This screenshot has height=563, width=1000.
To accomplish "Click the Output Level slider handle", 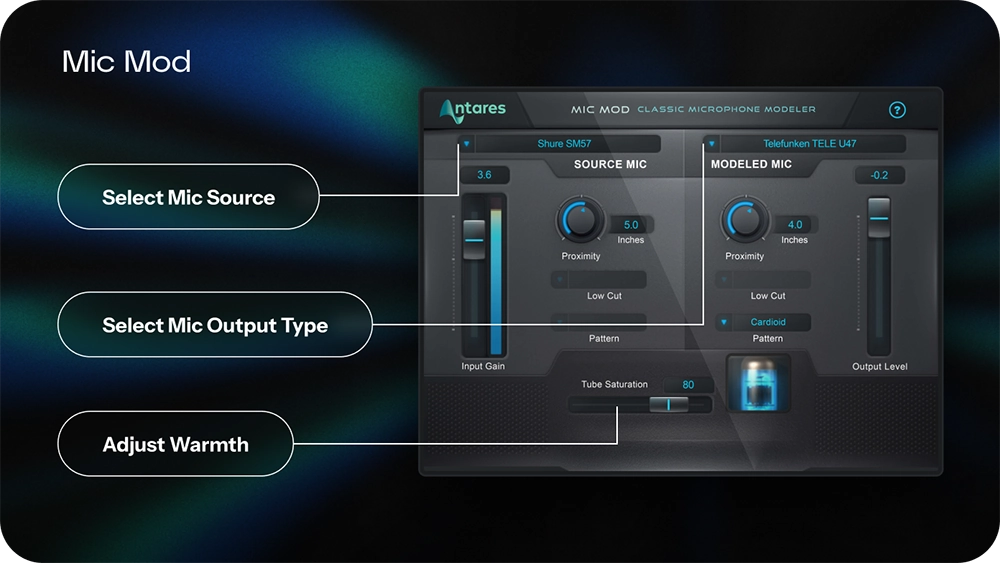I will [x=879, y=217].
